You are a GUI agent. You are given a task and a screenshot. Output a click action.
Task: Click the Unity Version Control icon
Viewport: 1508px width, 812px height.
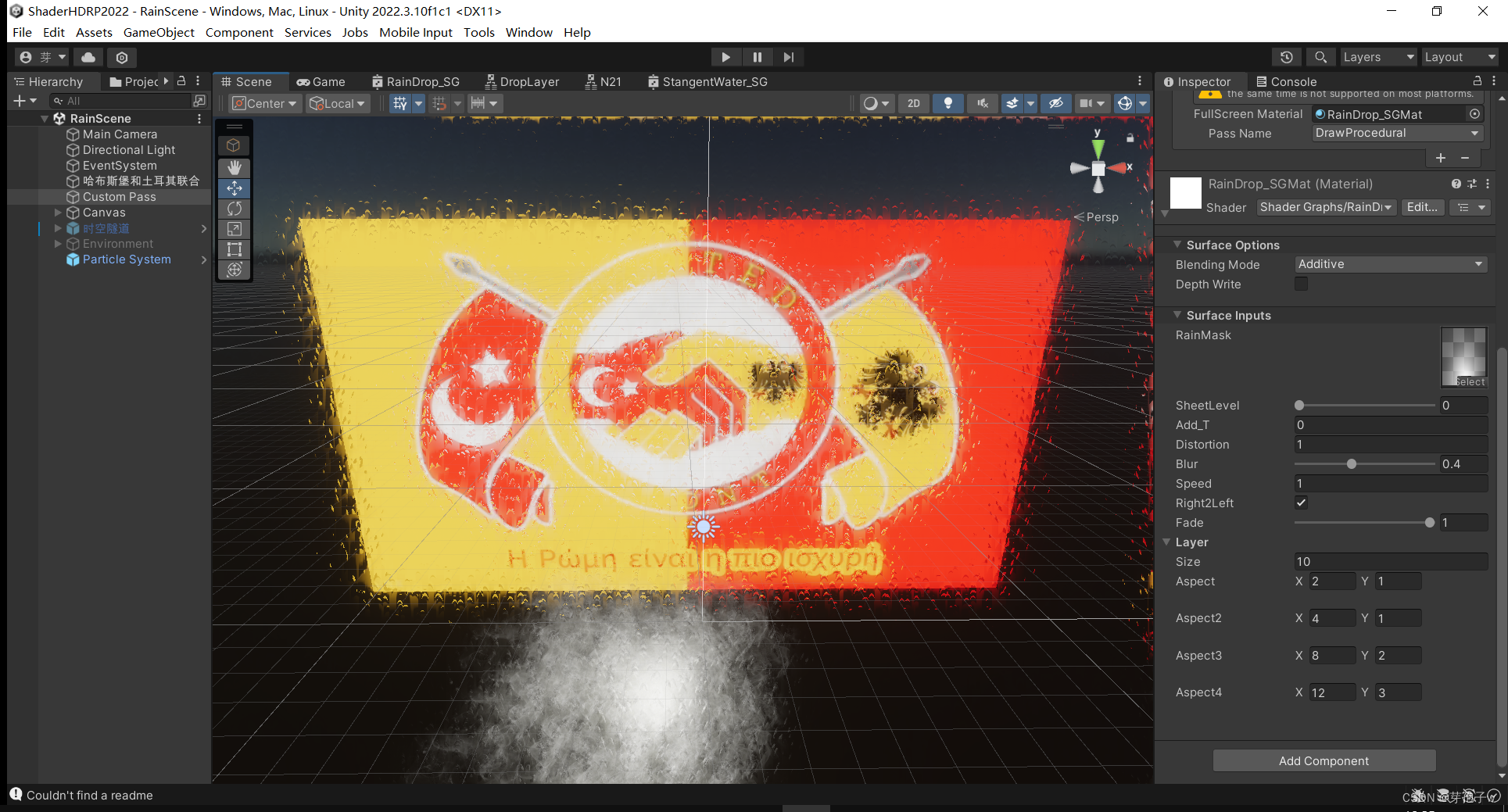[122, 57]
